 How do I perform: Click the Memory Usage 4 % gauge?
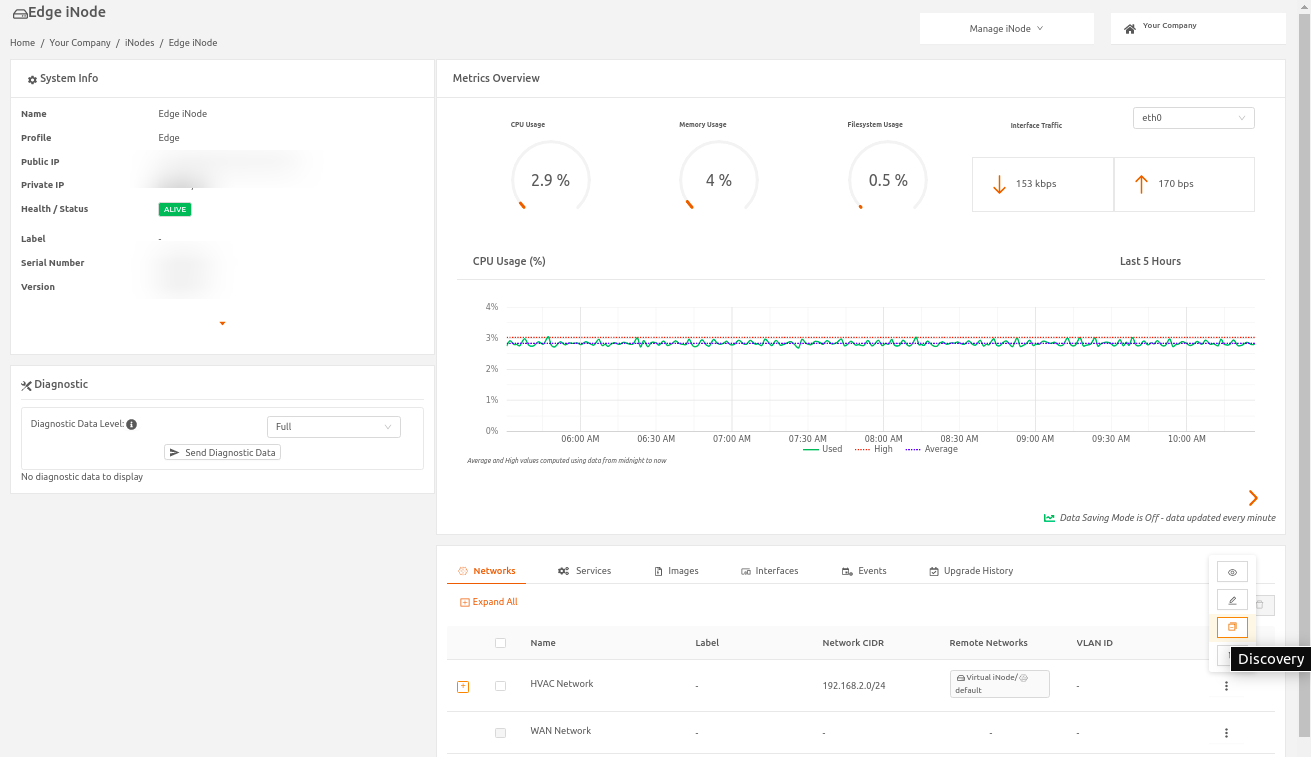coord(718,178)
